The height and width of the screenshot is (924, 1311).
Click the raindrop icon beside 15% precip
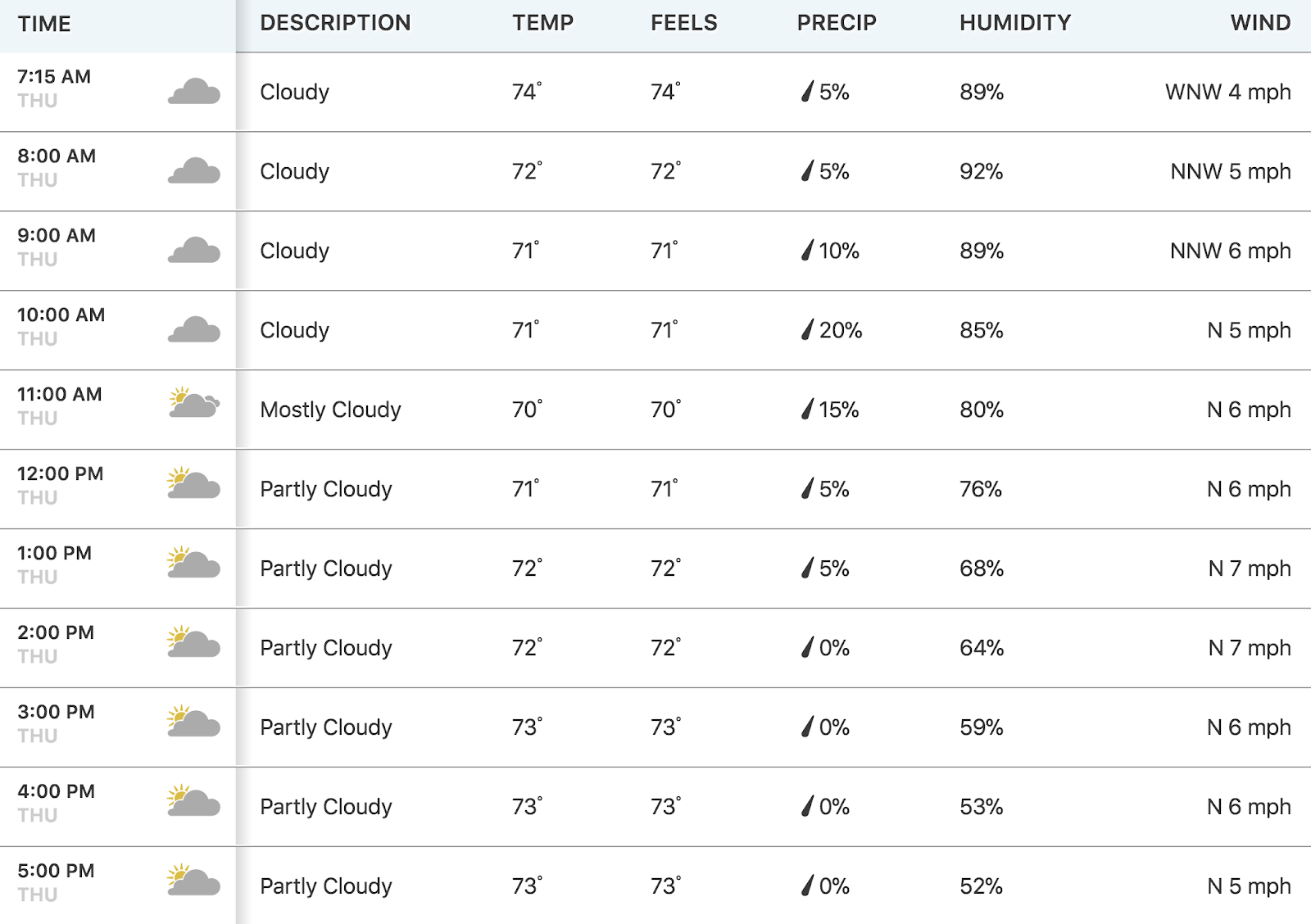point(808,410)
